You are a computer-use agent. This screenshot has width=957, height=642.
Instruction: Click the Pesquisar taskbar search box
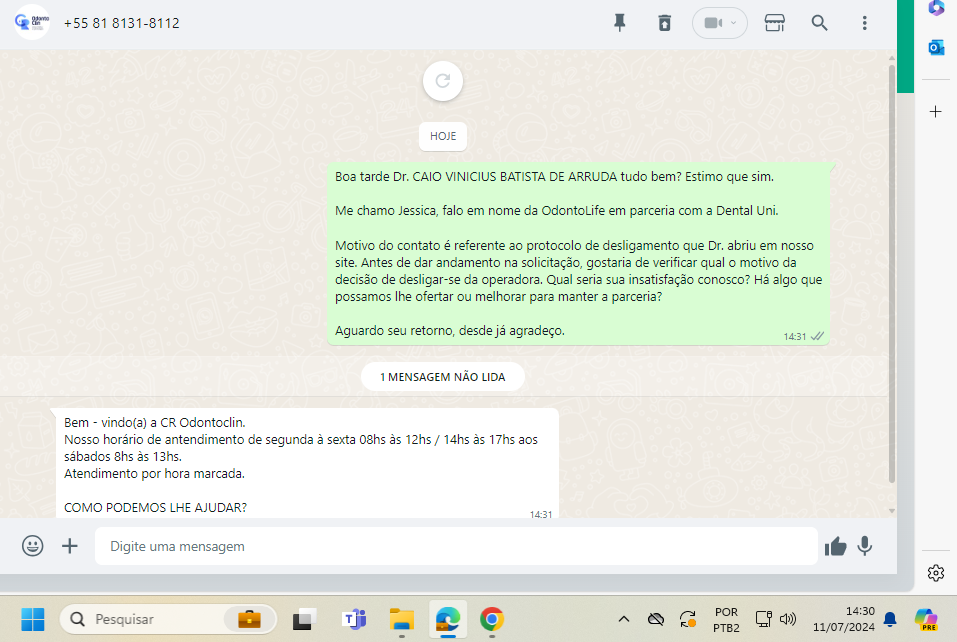(168, 619)
